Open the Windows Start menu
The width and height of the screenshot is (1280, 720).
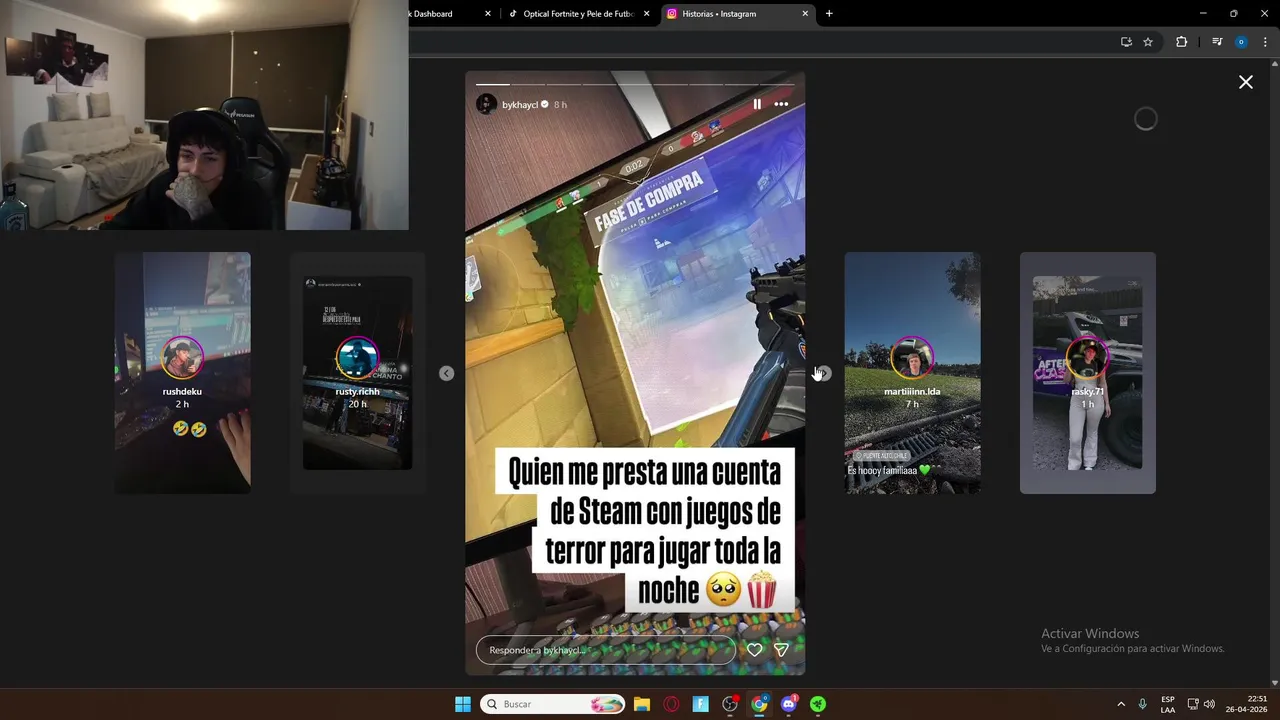[463, 704]
